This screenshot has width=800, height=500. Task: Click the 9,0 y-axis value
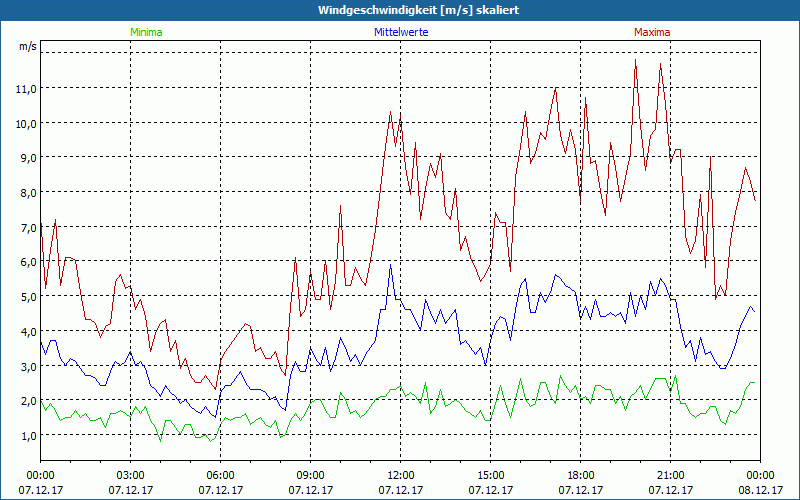pyautogui.click(x=29, y=158)
